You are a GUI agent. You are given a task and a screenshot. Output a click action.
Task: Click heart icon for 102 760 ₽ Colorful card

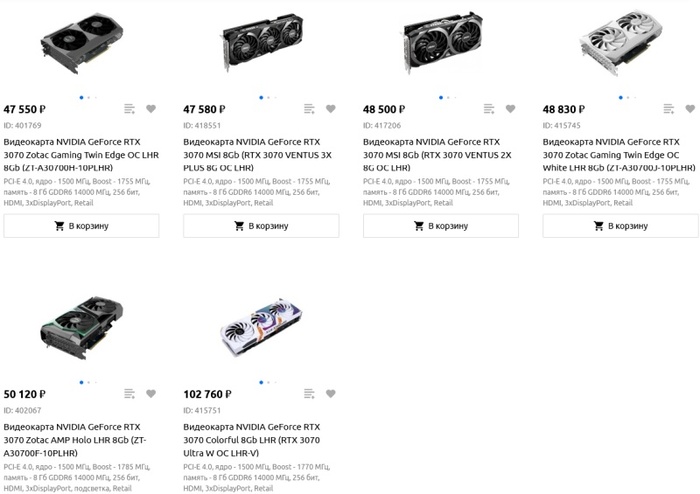point(331,394)
